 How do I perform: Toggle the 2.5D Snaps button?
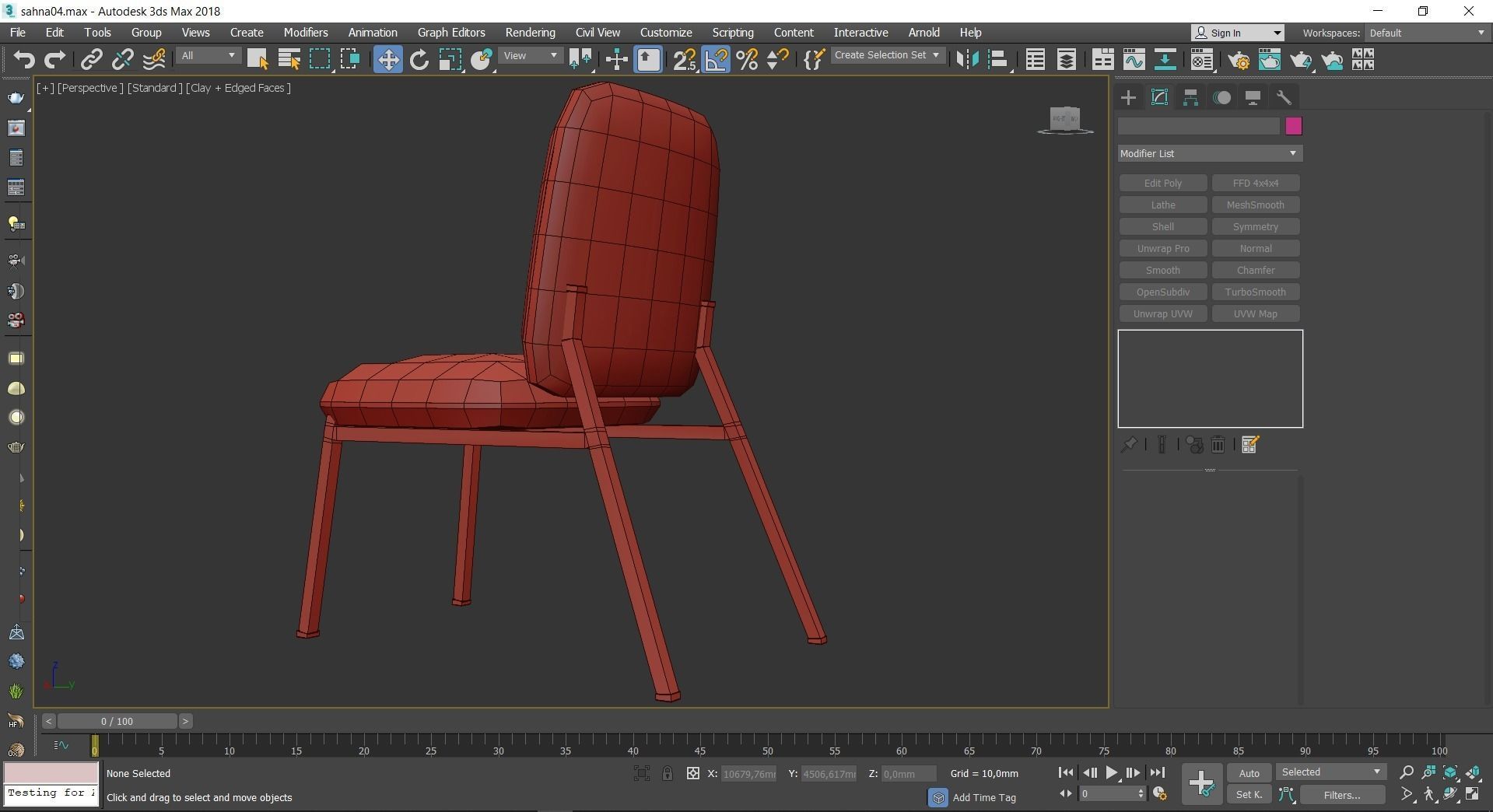[685, 60]
